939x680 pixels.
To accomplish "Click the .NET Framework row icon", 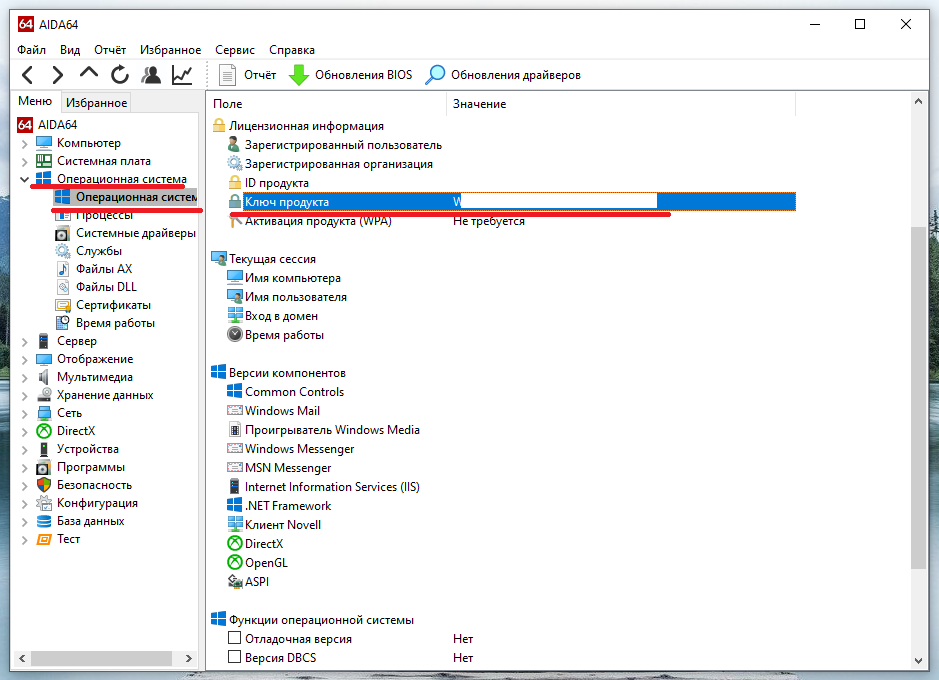I will click(235, 506).
